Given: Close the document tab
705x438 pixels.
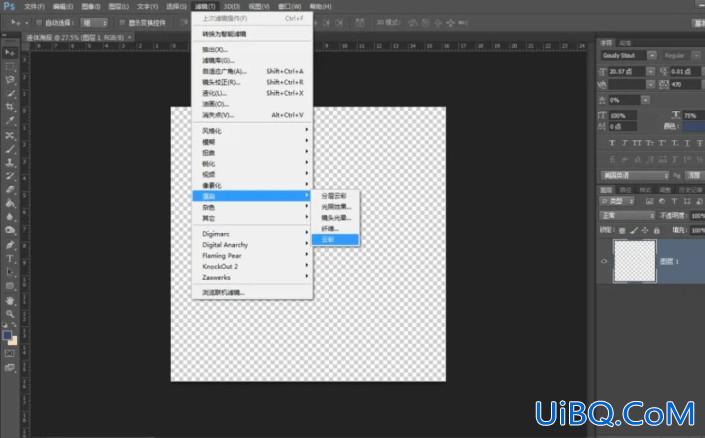Looking at the screenshot, I should click(129, 37).
